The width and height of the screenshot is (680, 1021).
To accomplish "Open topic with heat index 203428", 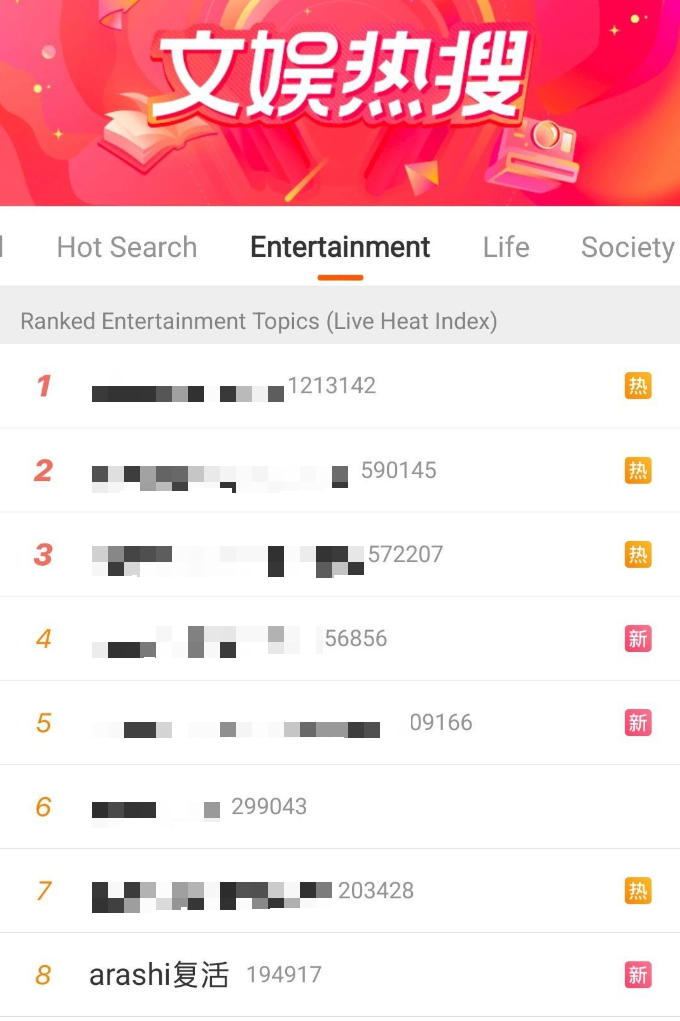I will tap(340, 891).
